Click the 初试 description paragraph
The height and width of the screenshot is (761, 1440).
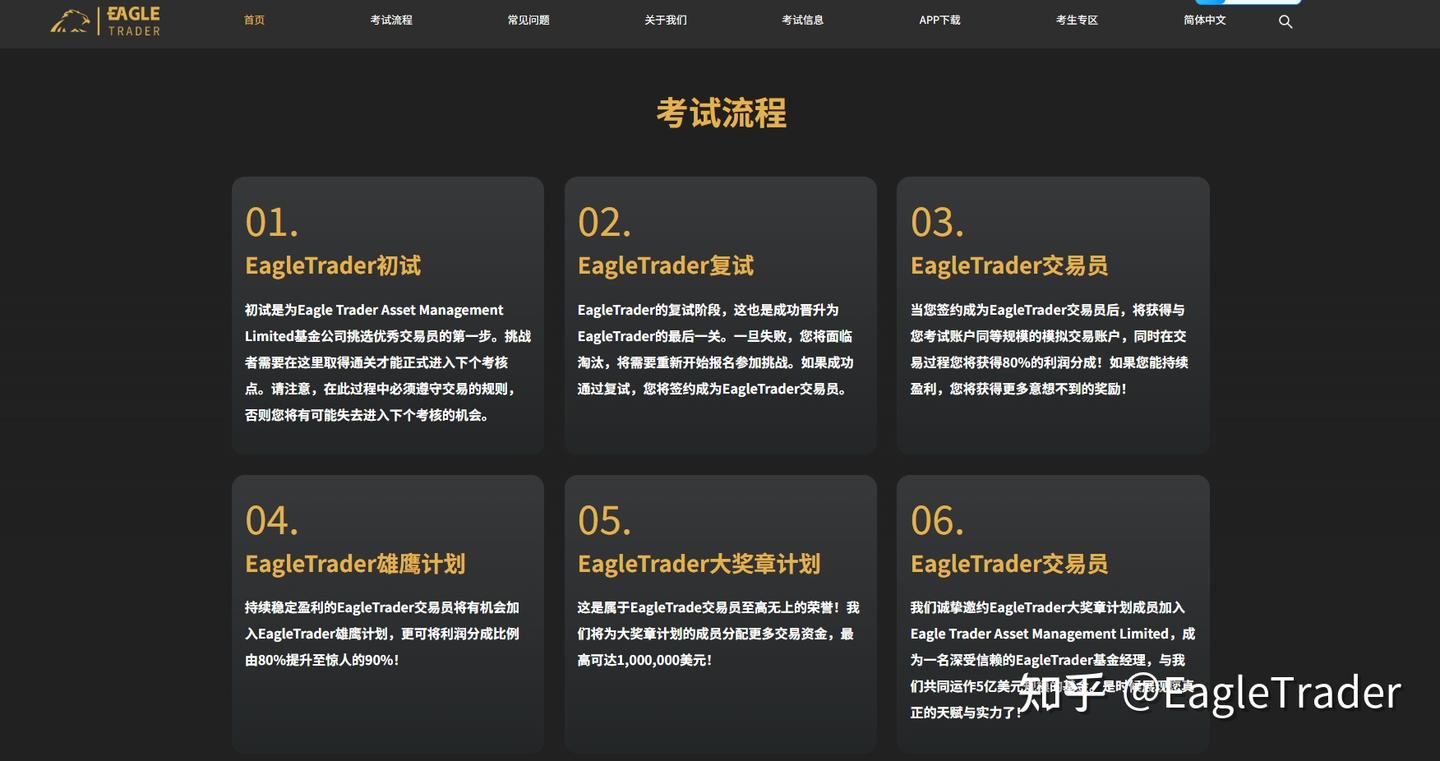pos(388,363)
